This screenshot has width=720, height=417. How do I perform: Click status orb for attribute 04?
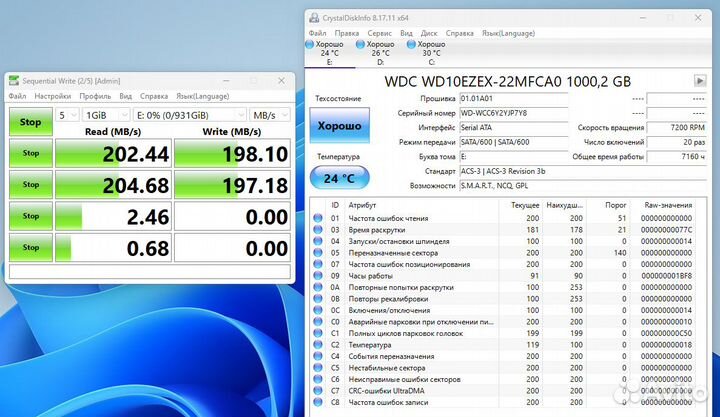click(318, 241)
